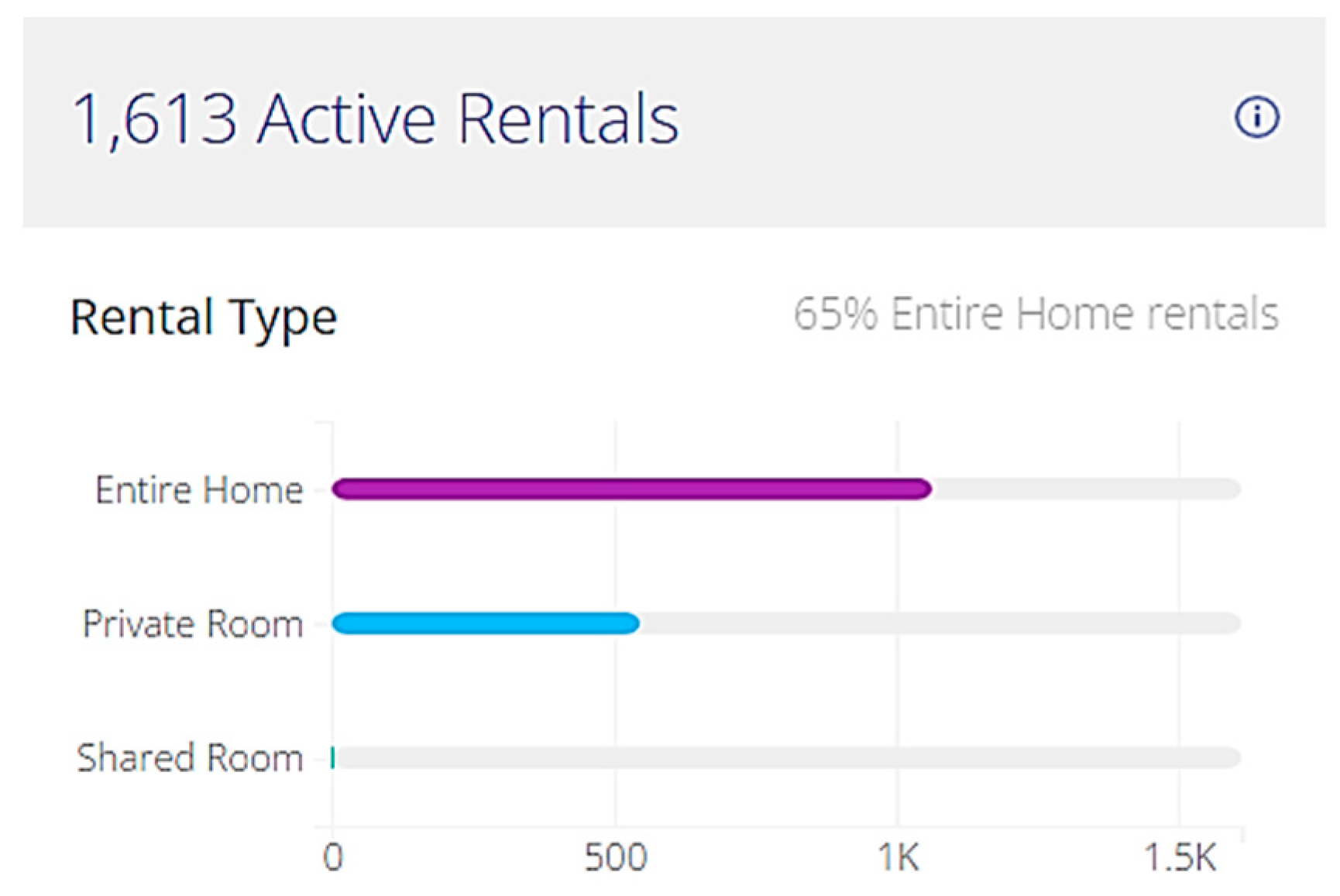Viewport: 1340px width, 896px height.
Task: Select the Private Room category label
Action: click(x=193, y=624)
